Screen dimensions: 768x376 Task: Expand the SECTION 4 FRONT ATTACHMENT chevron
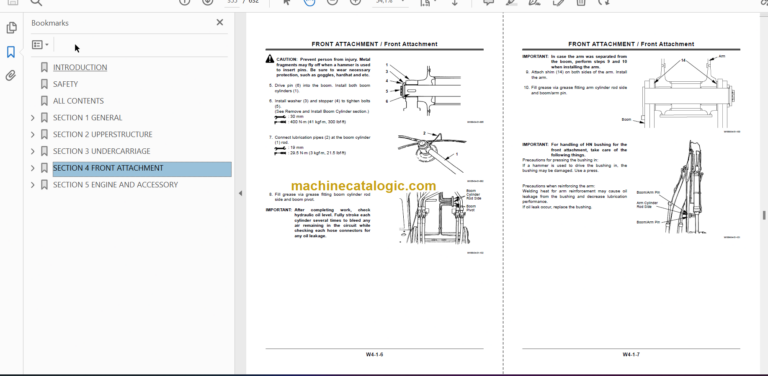[33, 168]
